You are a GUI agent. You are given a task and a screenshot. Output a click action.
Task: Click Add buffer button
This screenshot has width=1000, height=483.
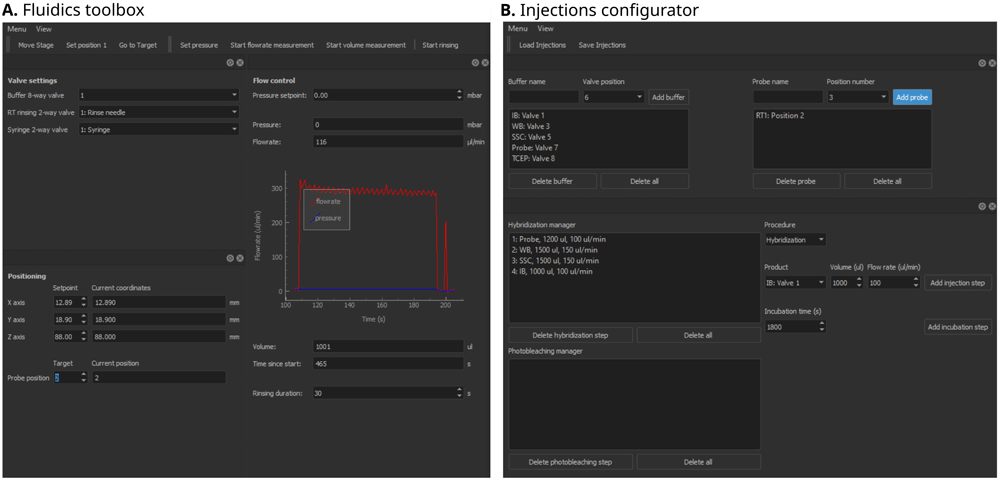click(669, 97)
